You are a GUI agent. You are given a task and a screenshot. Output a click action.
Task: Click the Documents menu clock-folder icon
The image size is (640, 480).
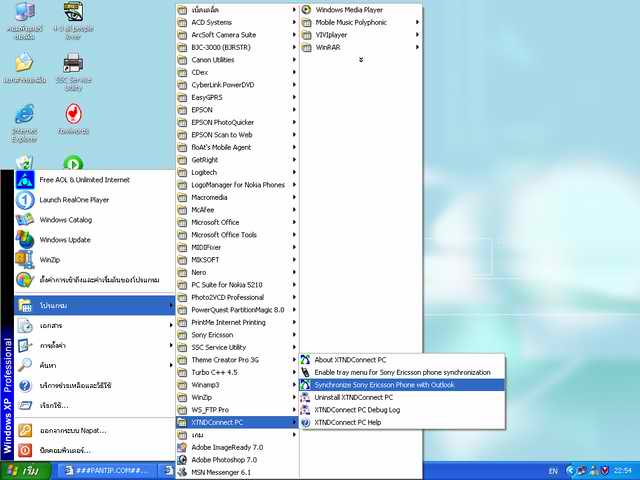tap(25, 326)
